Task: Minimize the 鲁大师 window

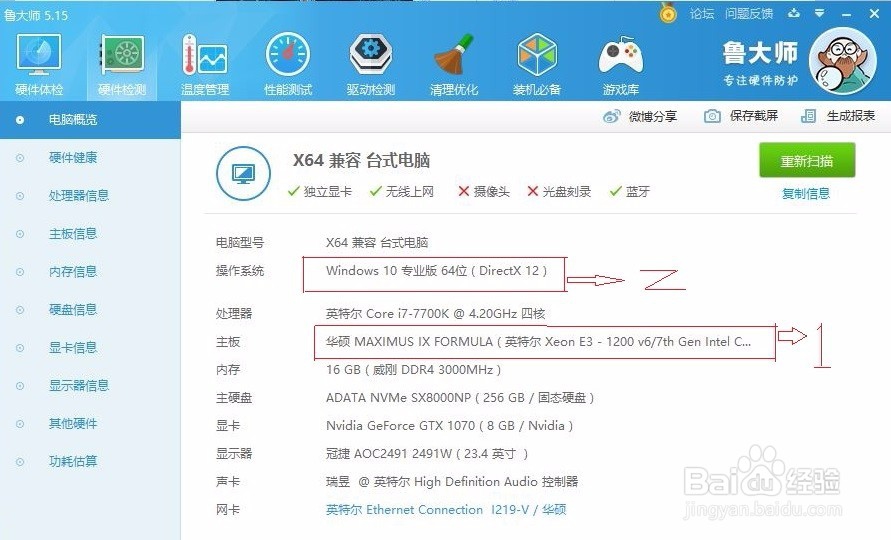Action: [846, 14]
